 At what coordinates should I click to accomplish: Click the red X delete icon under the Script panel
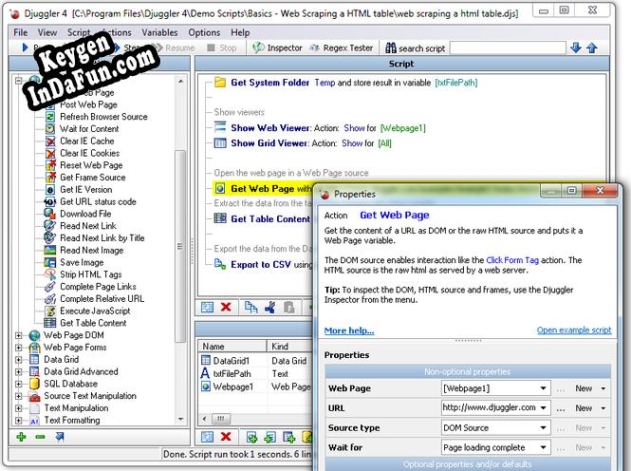pos(226,308)
